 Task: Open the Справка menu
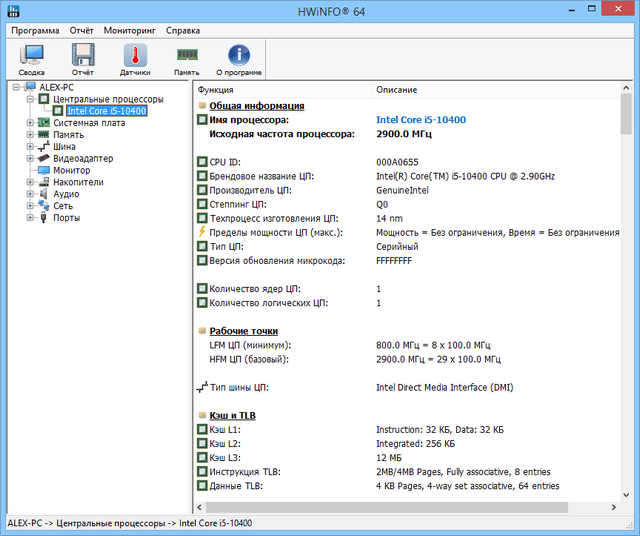tap(183, 30)
